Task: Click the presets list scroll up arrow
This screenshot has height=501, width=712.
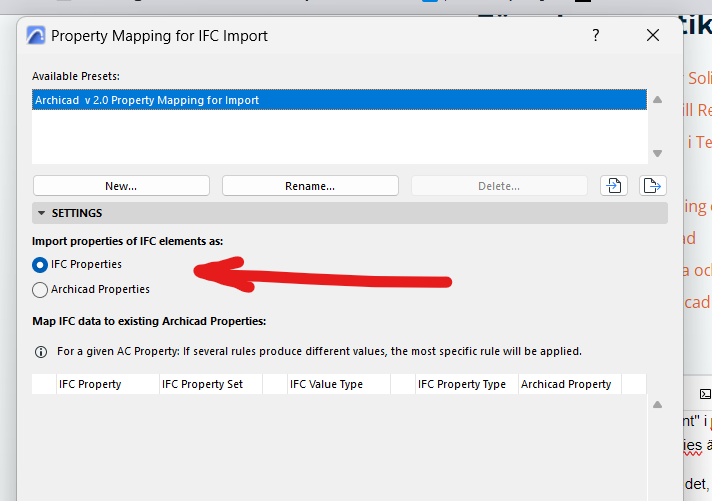Action: (657, 100)
